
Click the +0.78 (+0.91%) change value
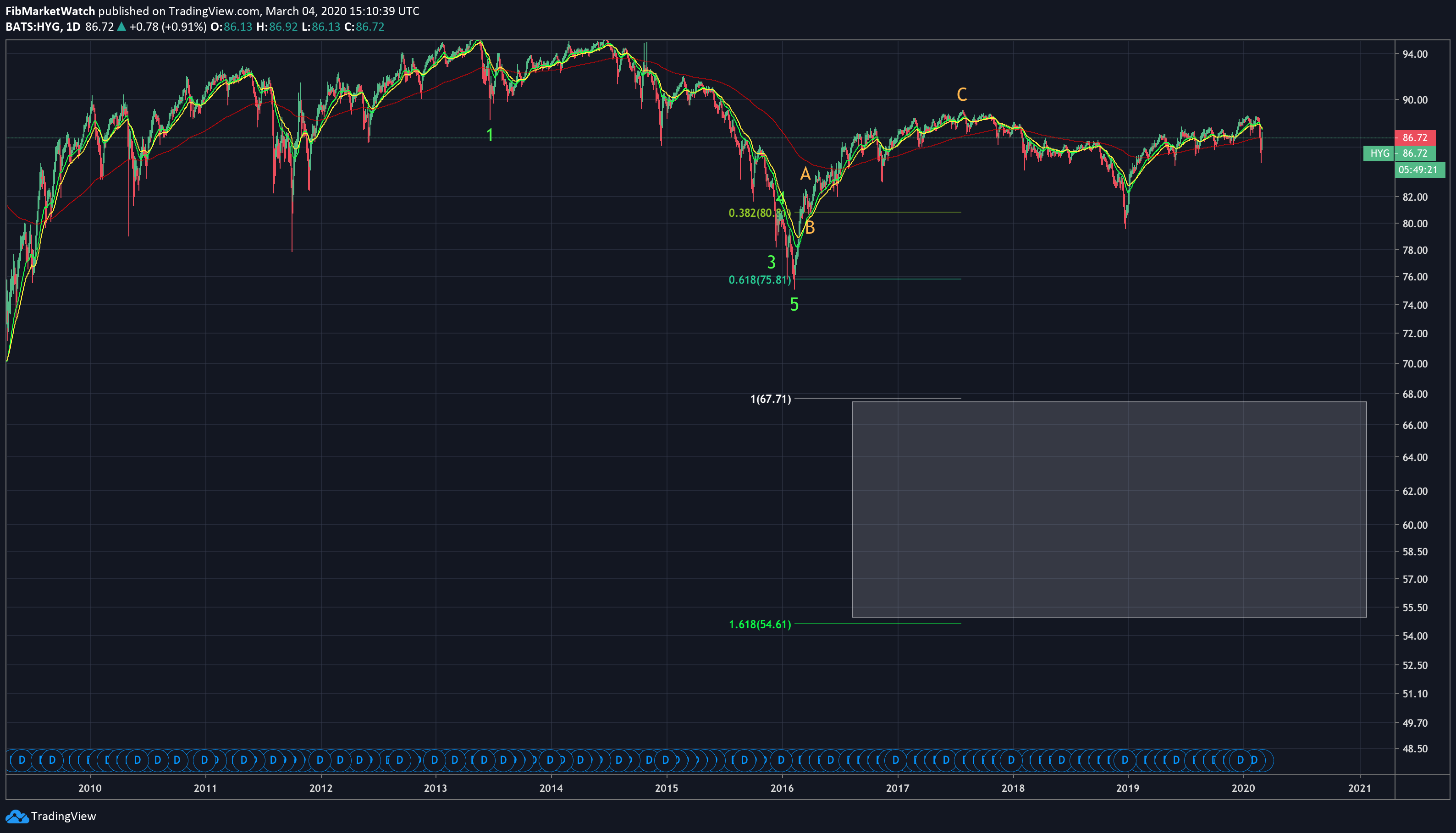168,26
